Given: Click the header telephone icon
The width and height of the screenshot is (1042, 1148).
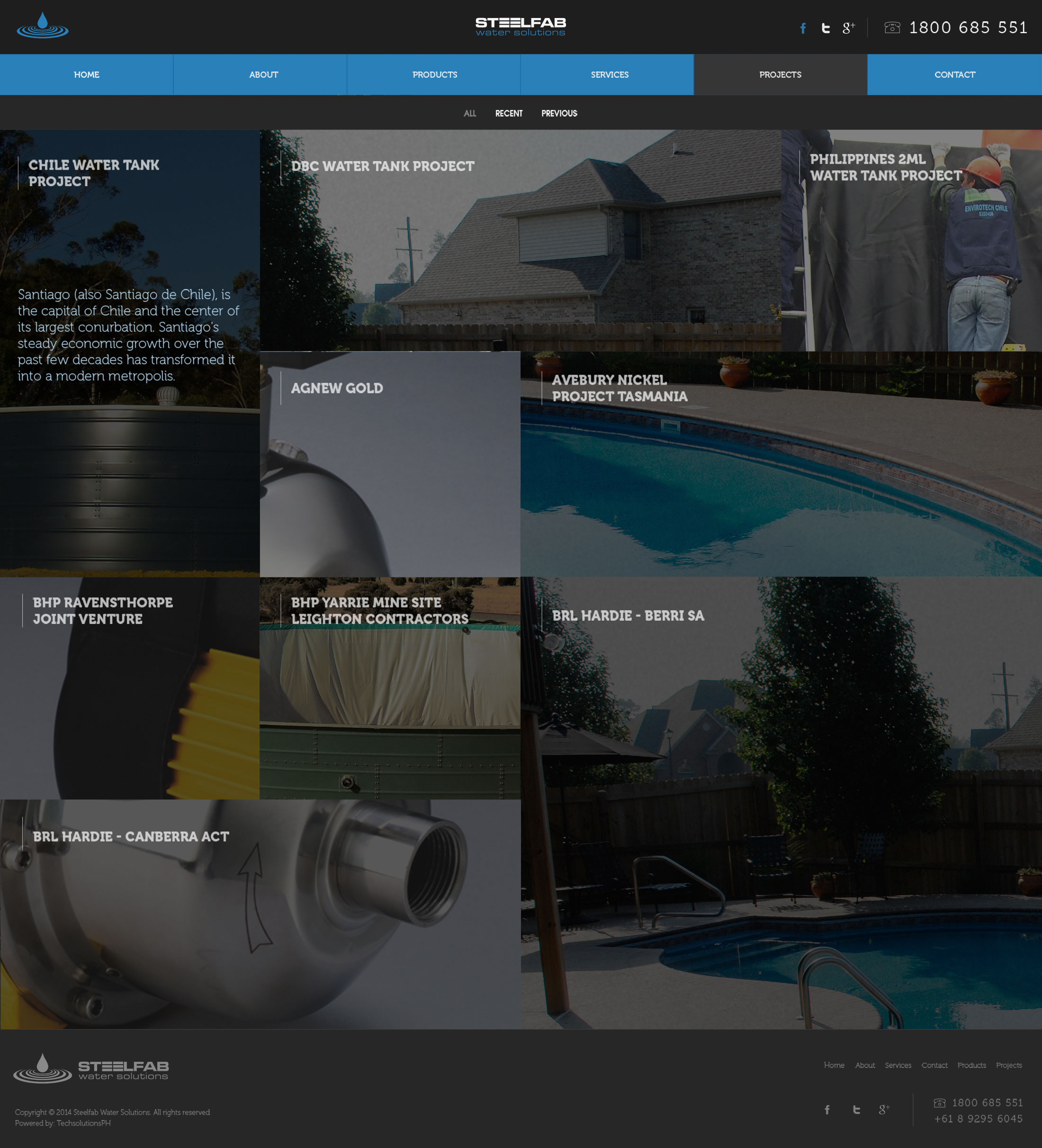Looking at the screenshot, I should 892,27.
